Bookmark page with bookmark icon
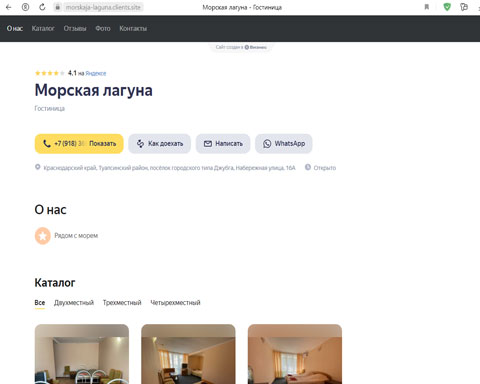Image resolution: width=480 pixels, height=384 pixels. pos(427,7)
